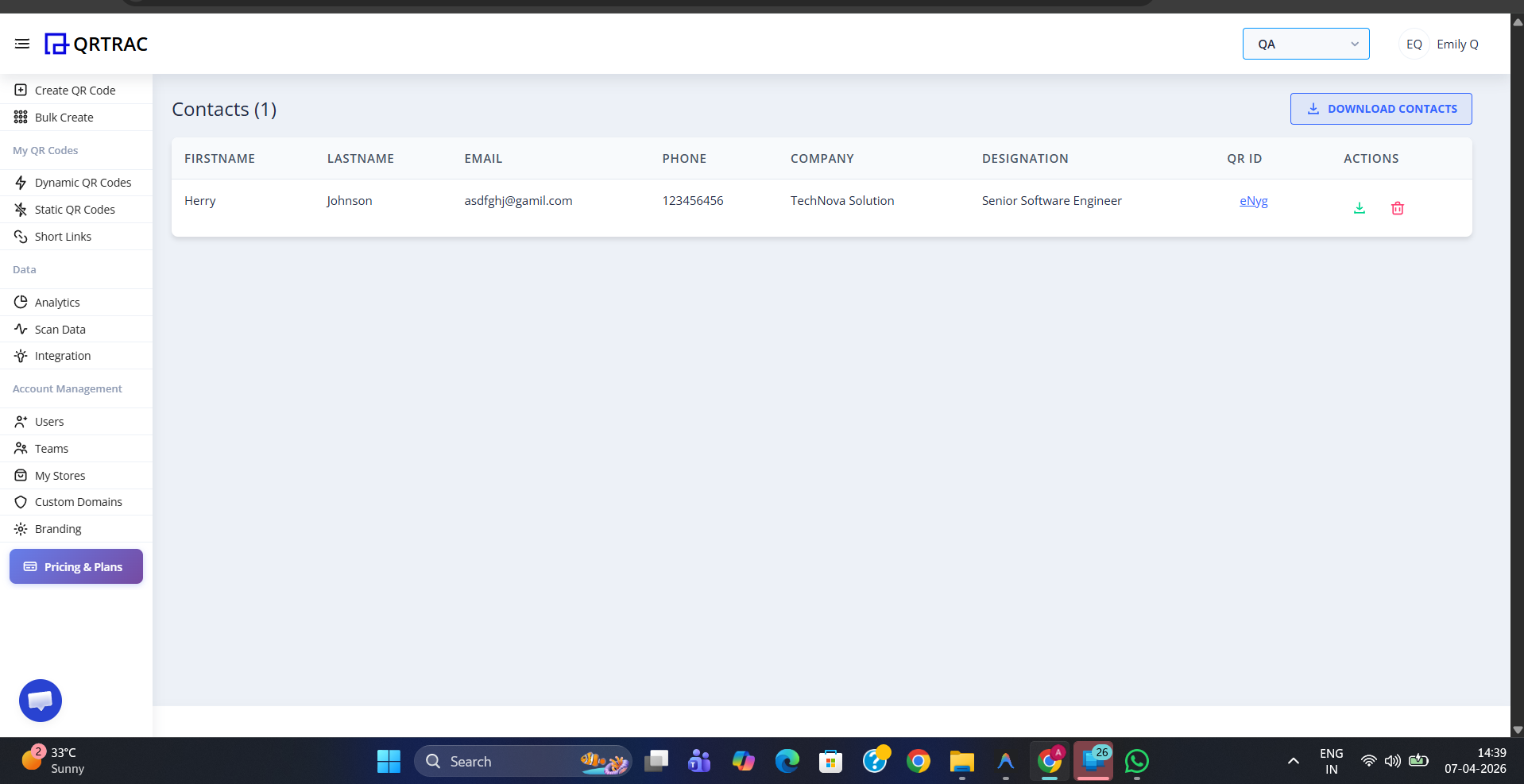
Task: Open WhatsApp from the taskbar
Action: [1136, 760]
